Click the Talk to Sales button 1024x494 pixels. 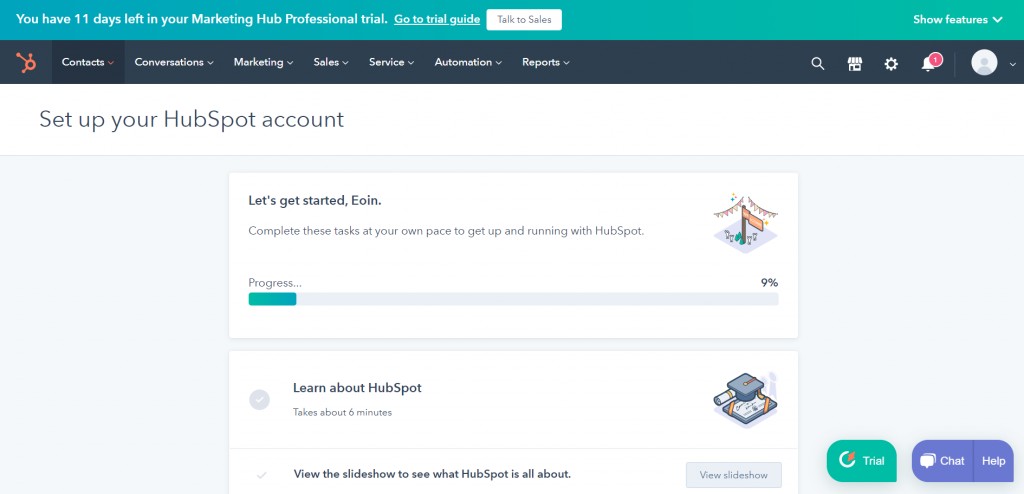click(x=524, y=20)
